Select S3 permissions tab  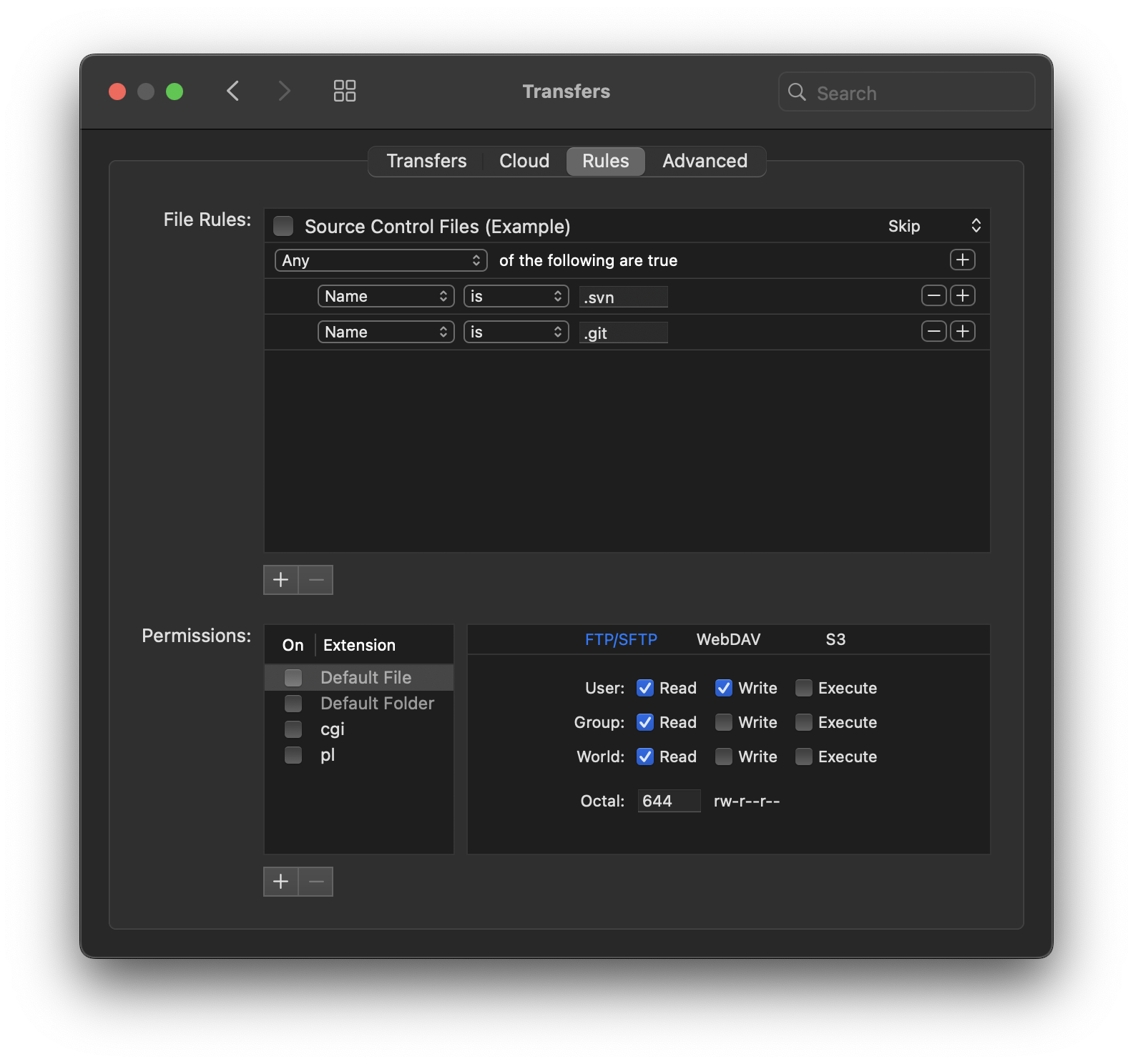(835, 639)
